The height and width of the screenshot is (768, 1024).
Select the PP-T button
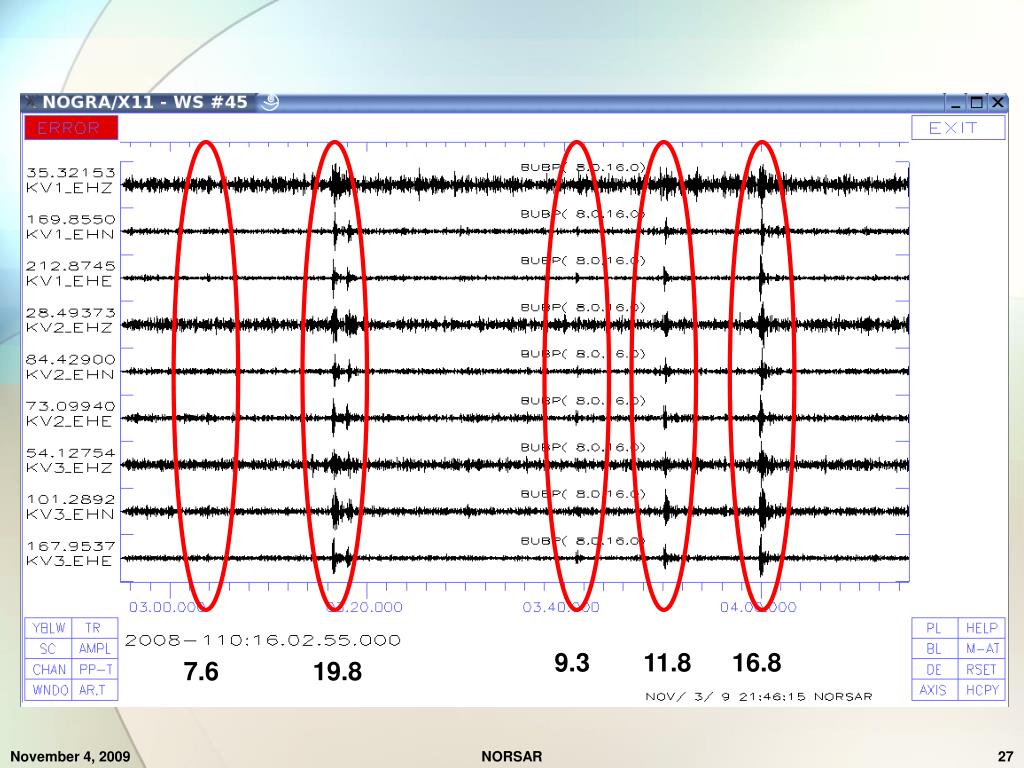point(95,669)
